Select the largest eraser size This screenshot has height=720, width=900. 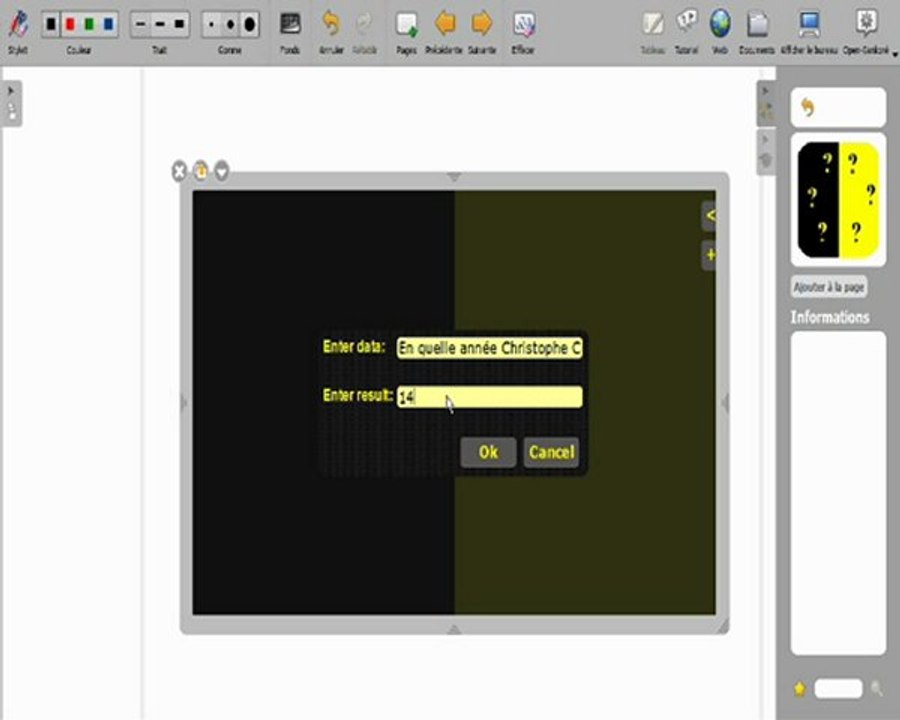tap(249, 24)
